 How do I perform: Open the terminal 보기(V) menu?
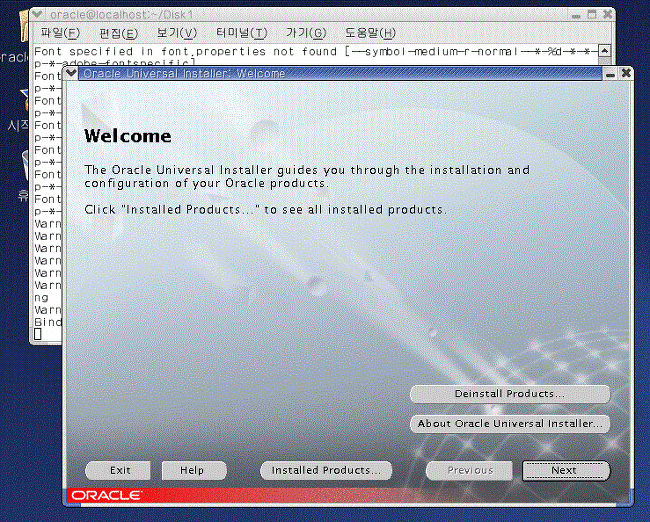click(x=177, y=33)
